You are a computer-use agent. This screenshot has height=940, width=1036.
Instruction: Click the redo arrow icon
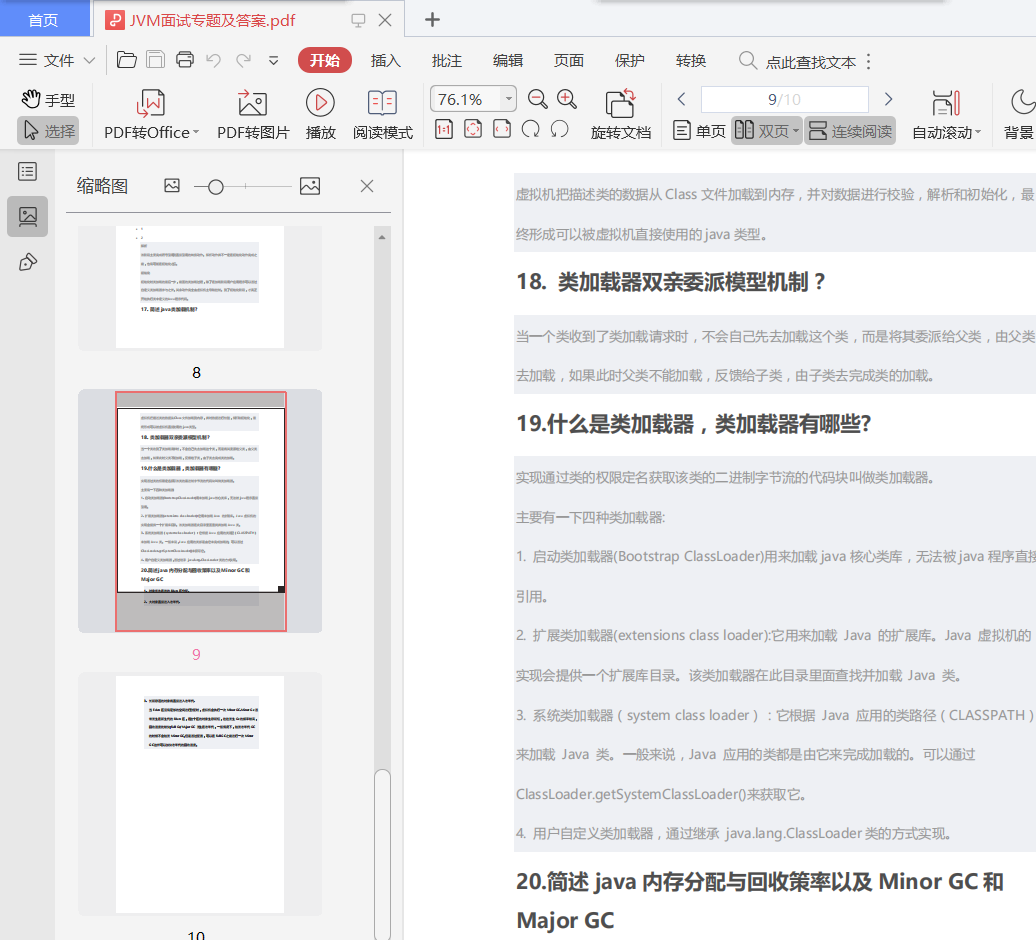244,61
